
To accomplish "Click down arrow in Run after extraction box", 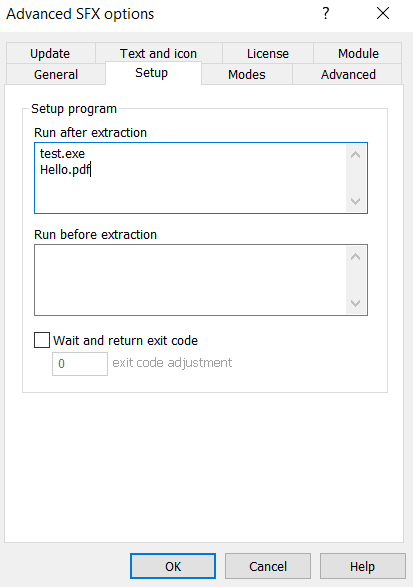I will click(355, 201).
